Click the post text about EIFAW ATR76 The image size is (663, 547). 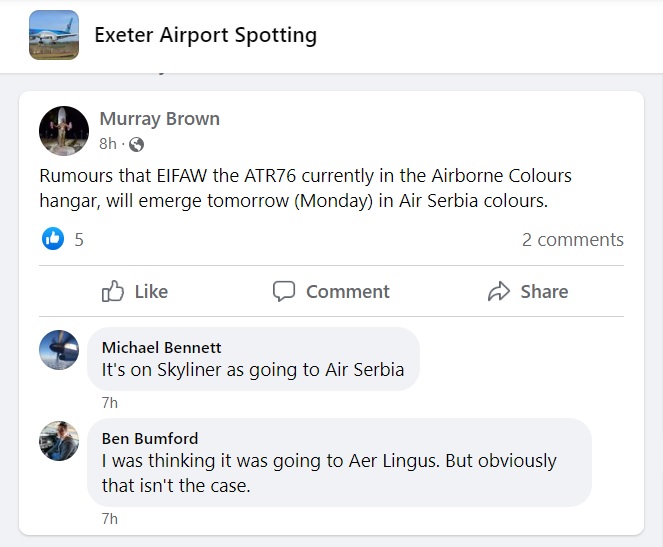pyautogui.click(x=305, y=187)
